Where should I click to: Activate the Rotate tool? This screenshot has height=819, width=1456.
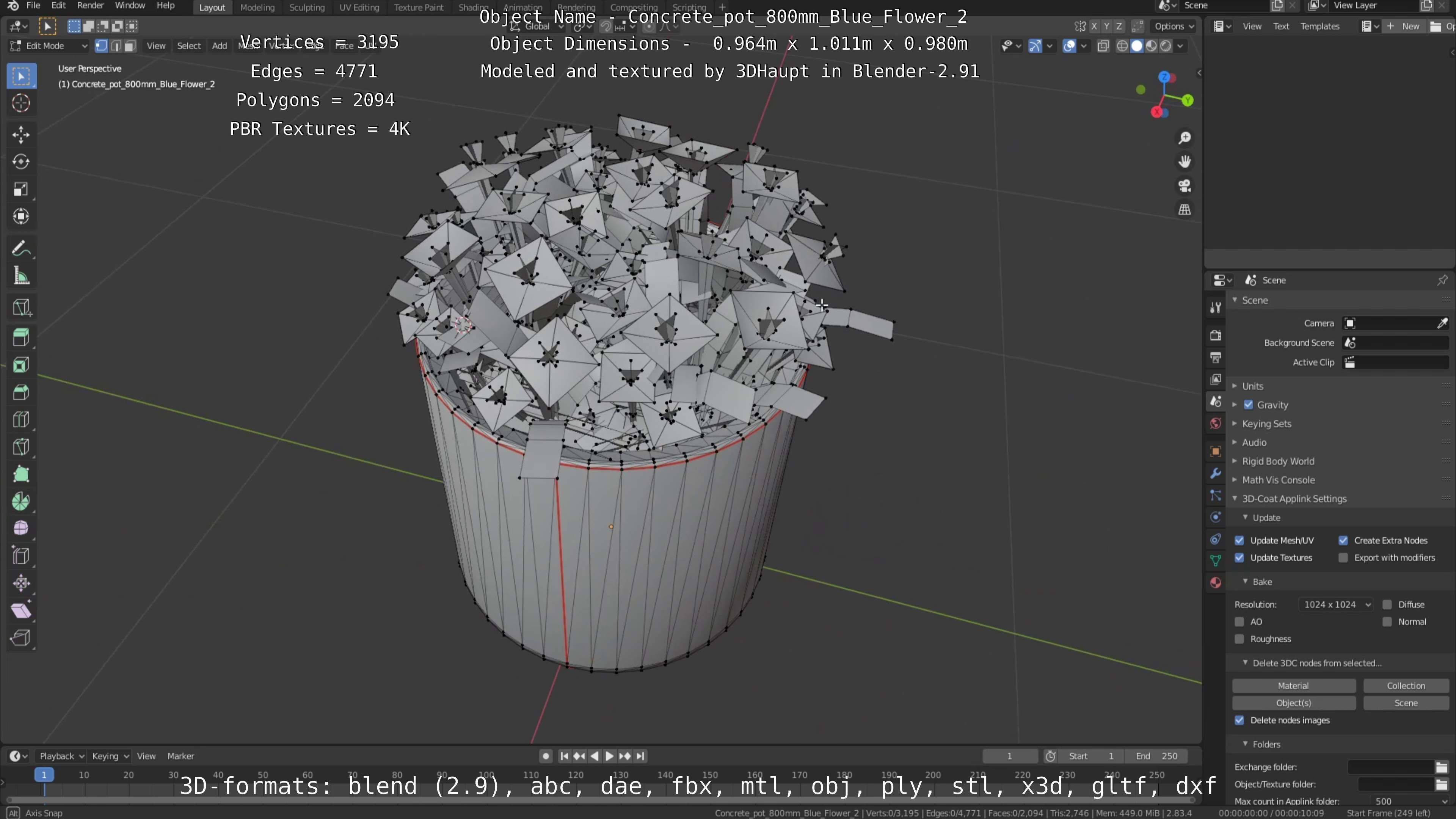(x=21, y=162)
